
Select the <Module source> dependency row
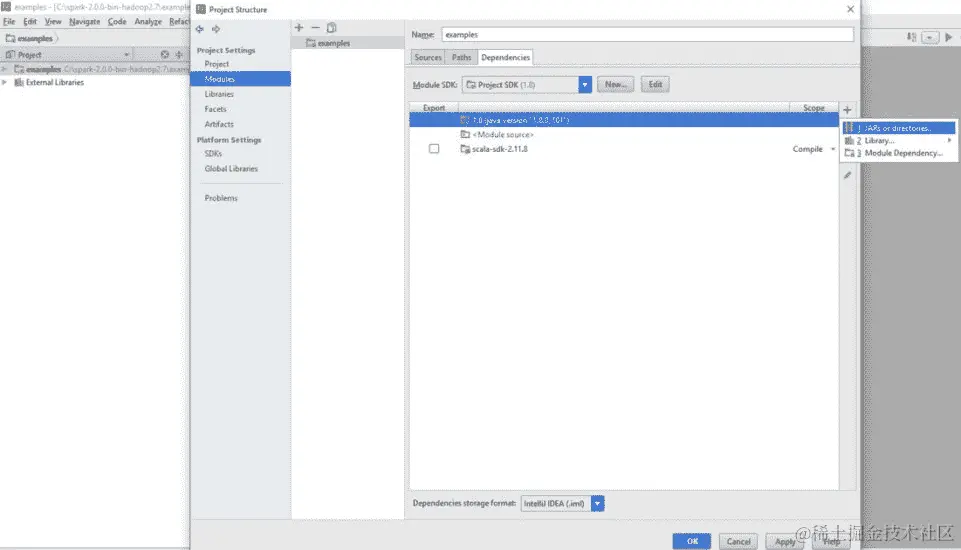[624, 134]
